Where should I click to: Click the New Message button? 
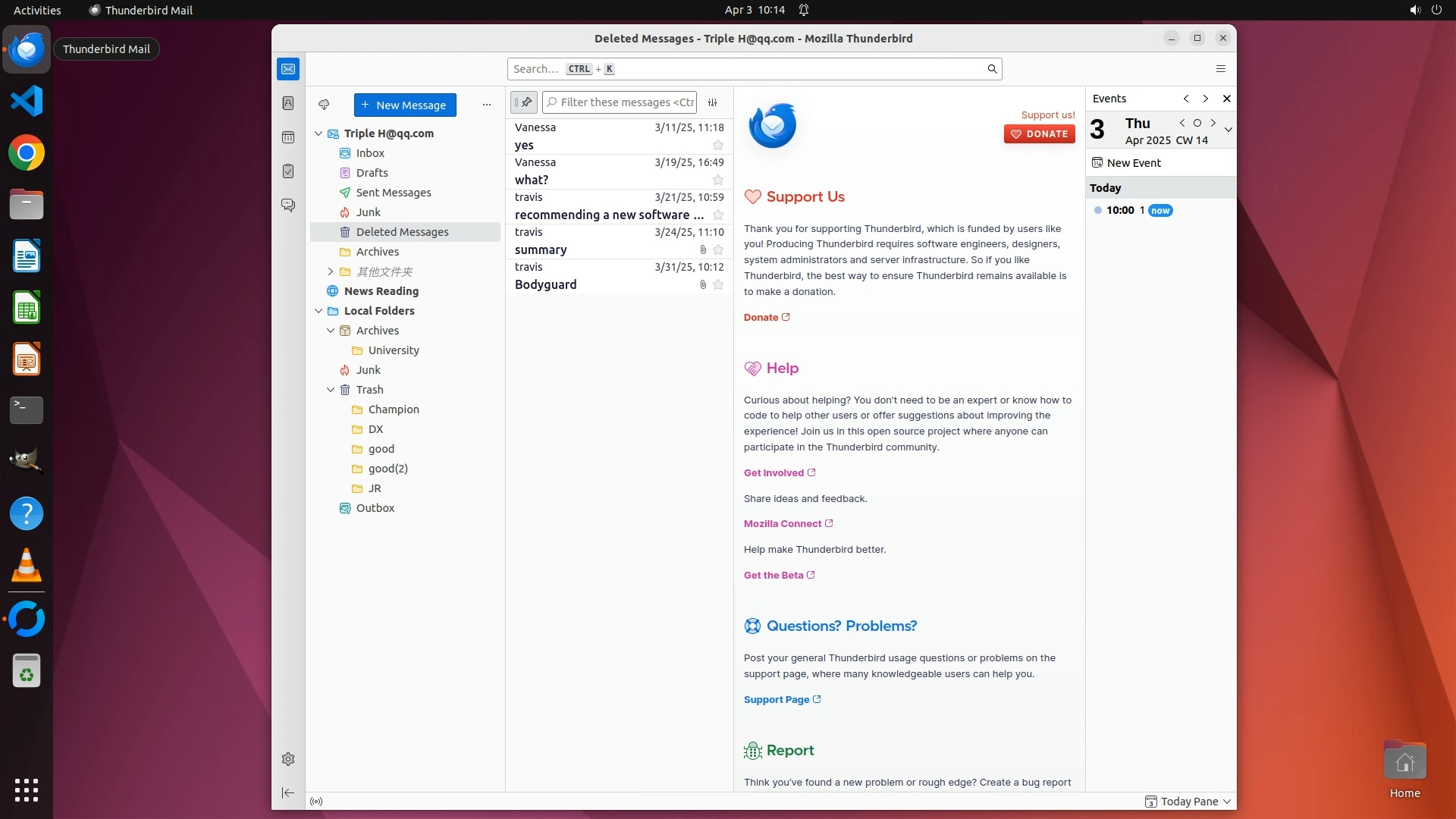405,105
